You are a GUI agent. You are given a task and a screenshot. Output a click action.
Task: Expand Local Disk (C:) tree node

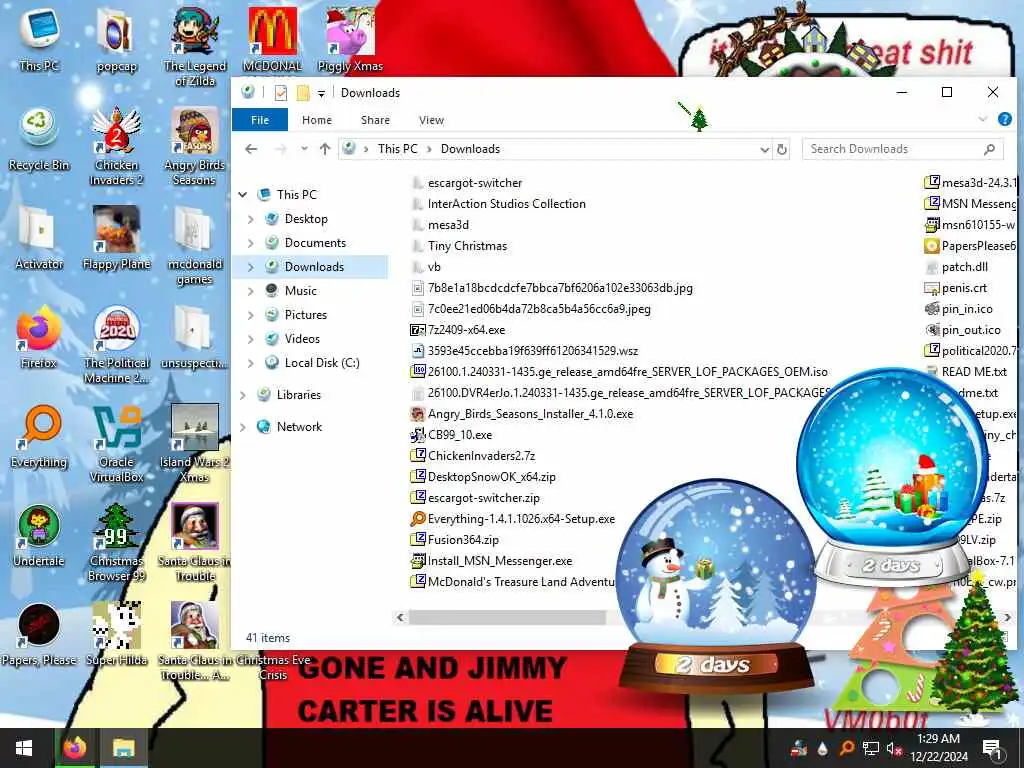pos(251,363)
